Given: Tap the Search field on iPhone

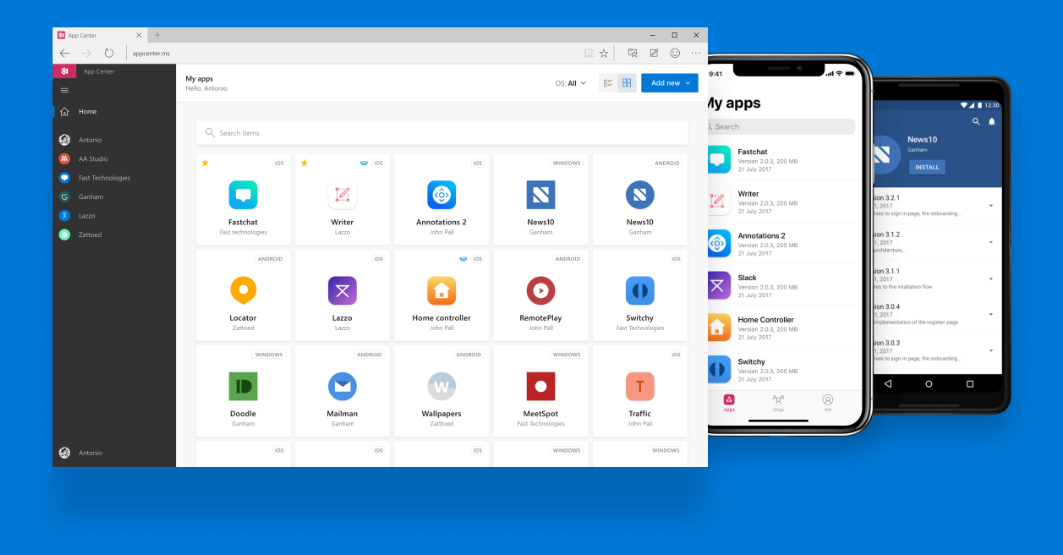Looking at the screenshot, I should [x=780, y=127].
